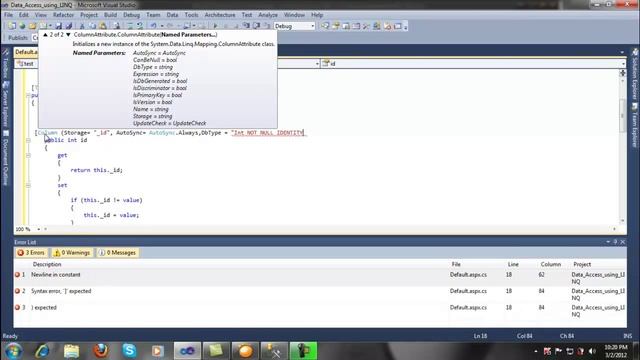Toggle the 0 Warnings filter button

tap(72, 253)
